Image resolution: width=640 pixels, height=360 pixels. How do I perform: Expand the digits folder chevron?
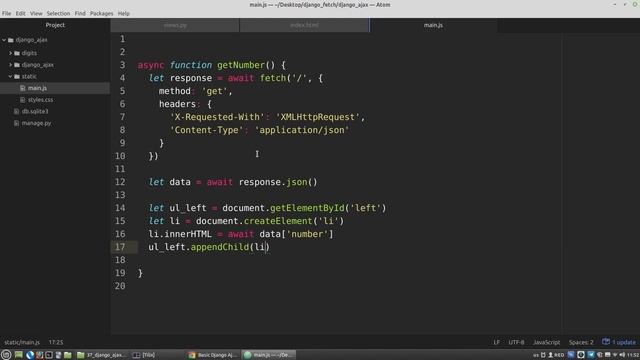(x=11, y=53)
